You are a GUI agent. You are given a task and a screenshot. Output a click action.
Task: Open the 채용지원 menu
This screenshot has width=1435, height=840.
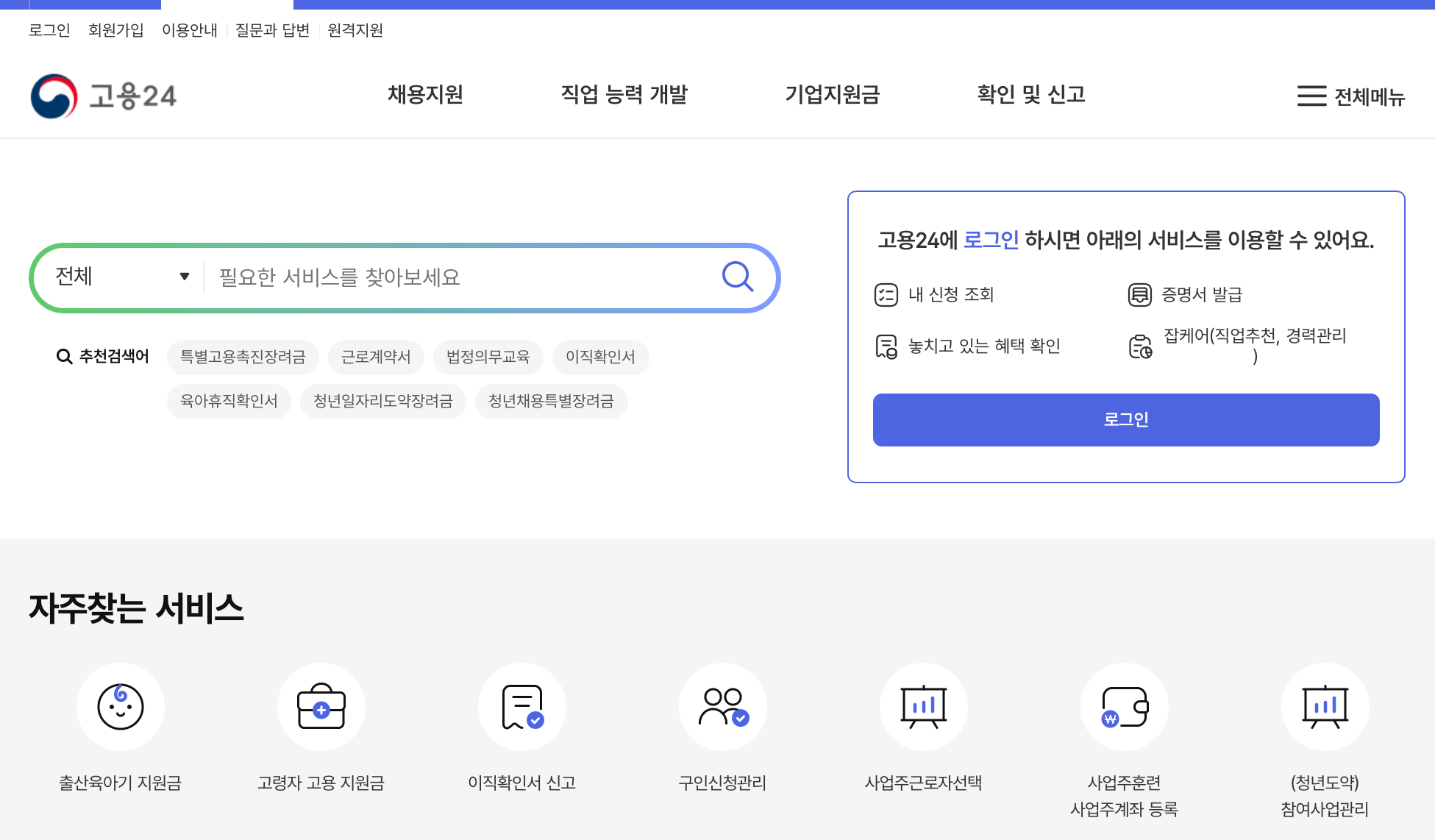pyautogui.click(x=424, y=95)
